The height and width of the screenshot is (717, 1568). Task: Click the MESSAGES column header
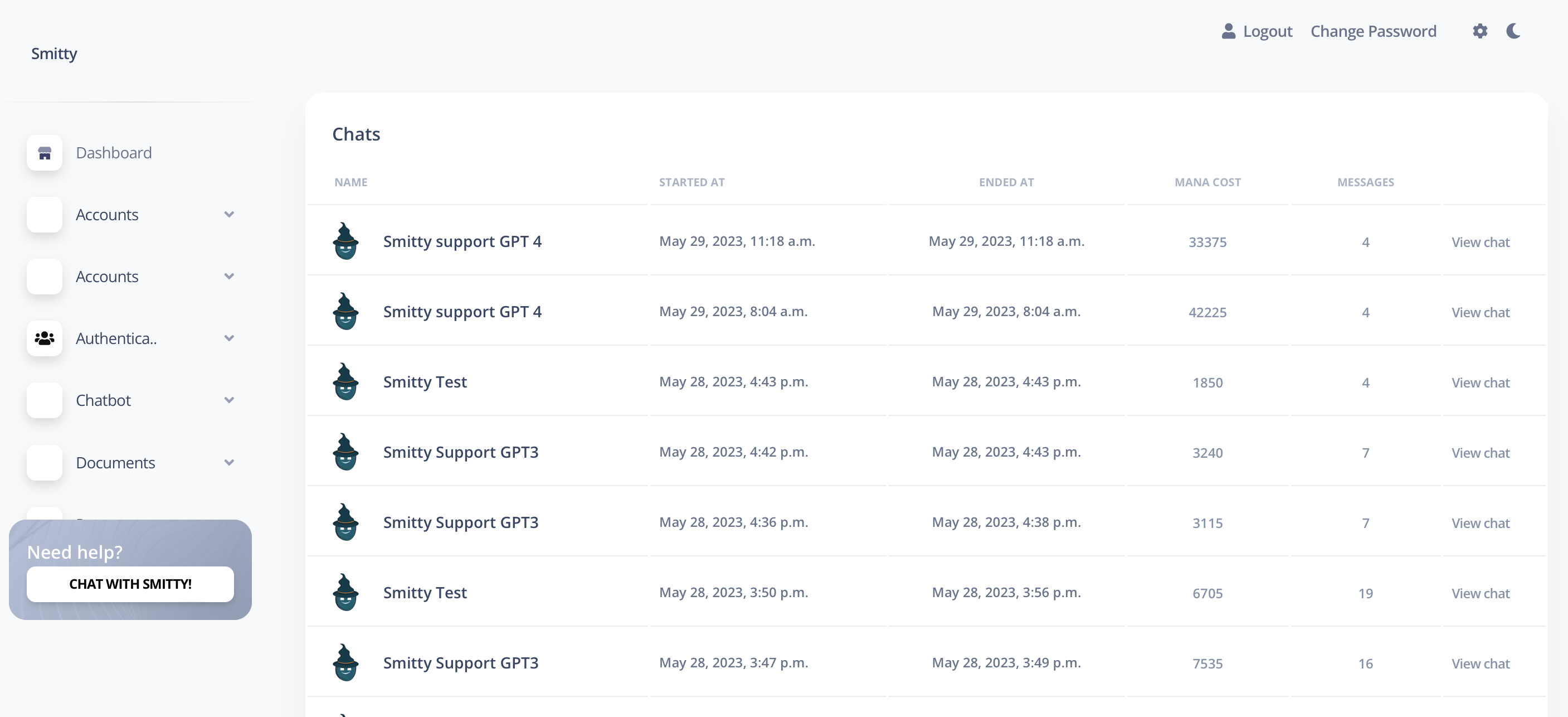click(1365, 182)
